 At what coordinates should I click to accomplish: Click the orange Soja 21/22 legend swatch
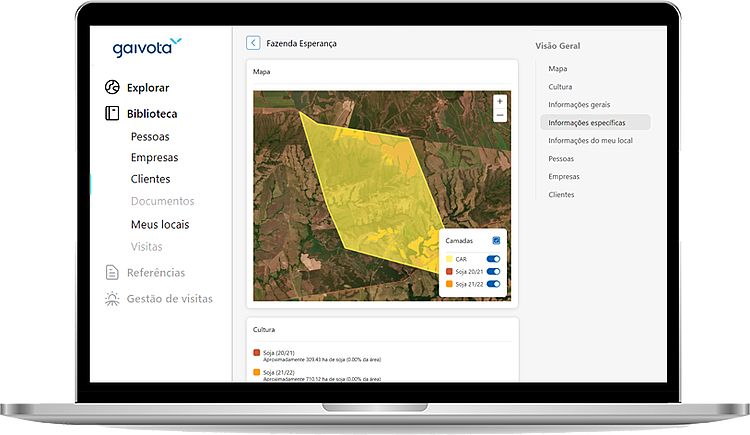(x=449, y=284)
